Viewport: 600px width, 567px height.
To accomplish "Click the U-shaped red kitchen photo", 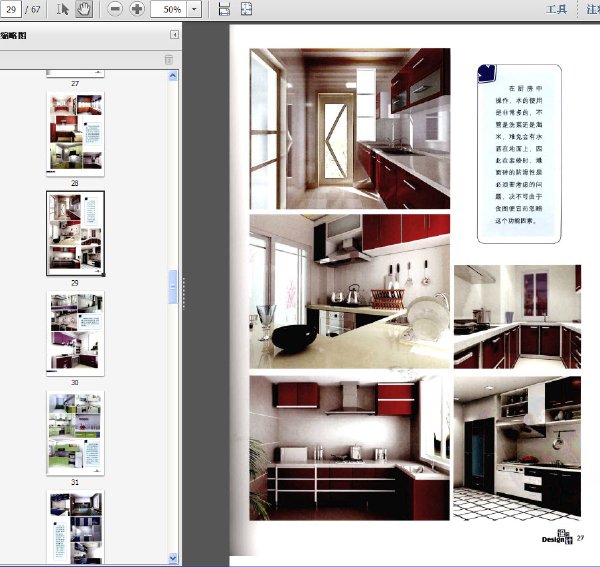I will point(517,317).
